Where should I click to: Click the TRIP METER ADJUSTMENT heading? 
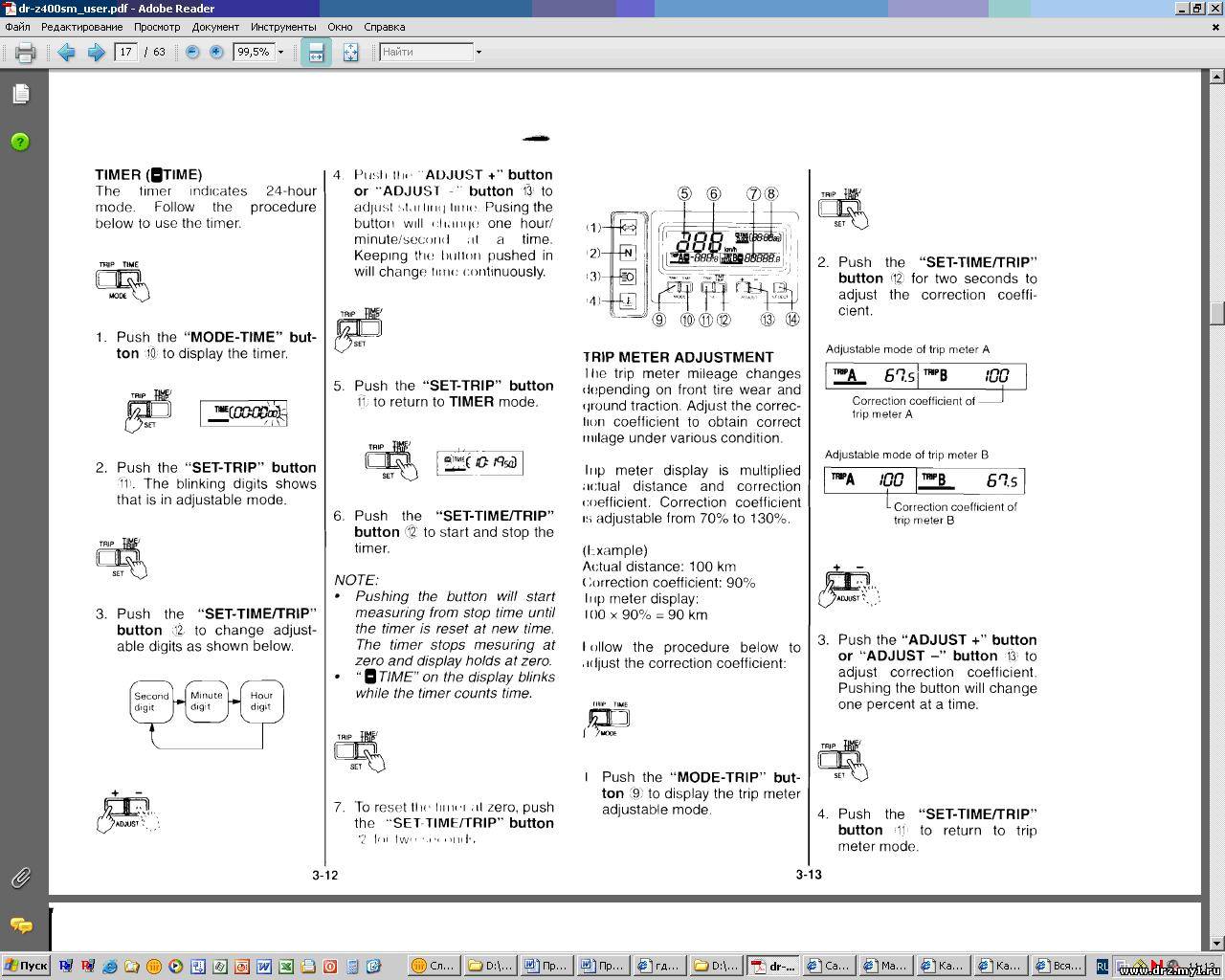679,357
